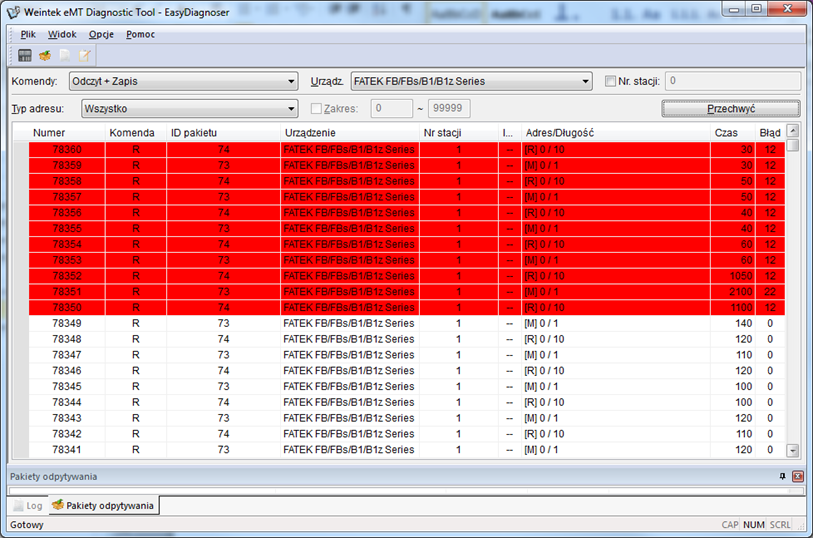Screen dimensions: 813x538
Task: Close the Pakiety odpytywania panel
Action: 798,476
